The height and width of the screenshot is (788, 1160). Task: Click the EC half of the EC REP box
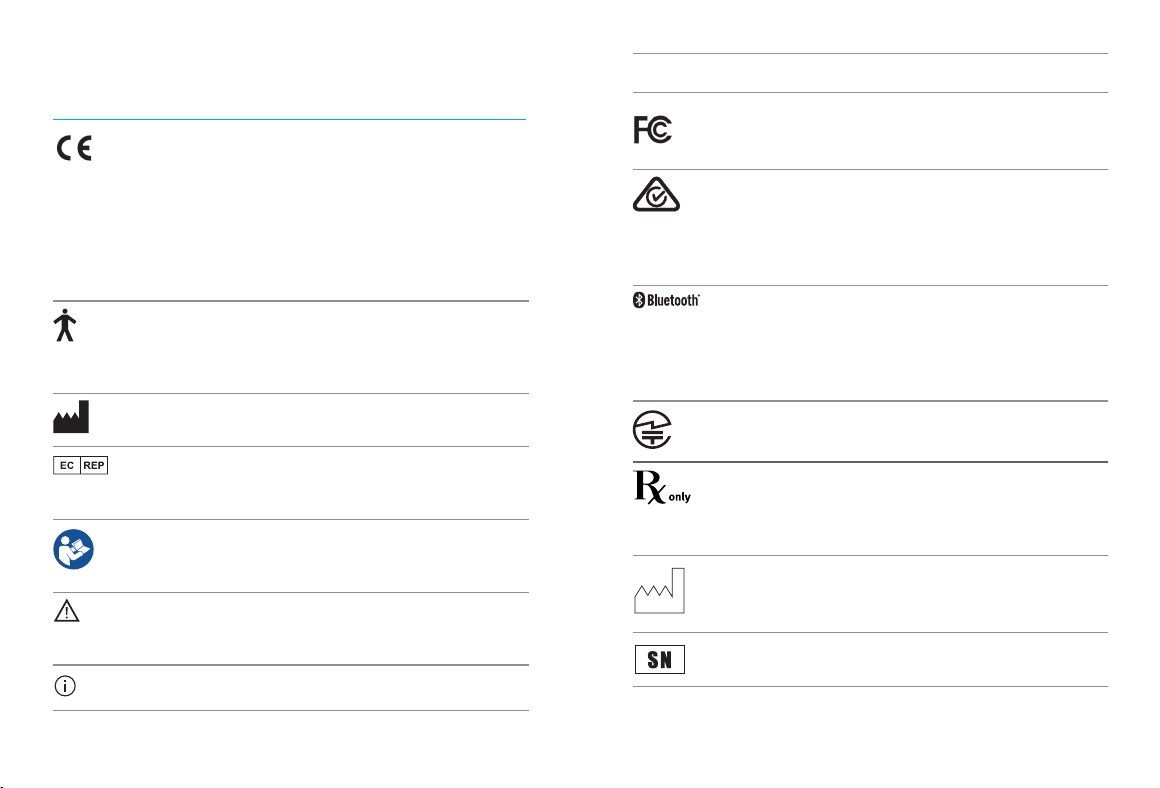click(67, 465)
